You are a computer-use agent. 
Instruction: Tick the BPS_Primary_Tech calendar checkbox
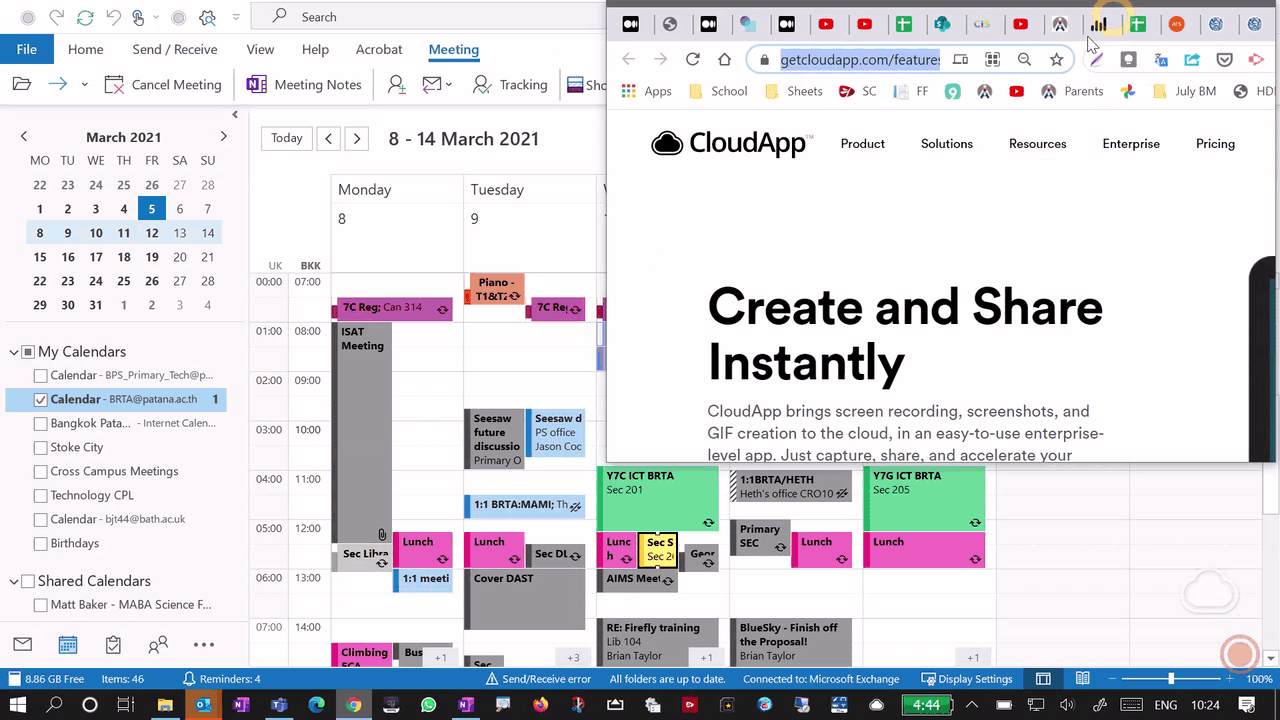[x=40, y=376]
